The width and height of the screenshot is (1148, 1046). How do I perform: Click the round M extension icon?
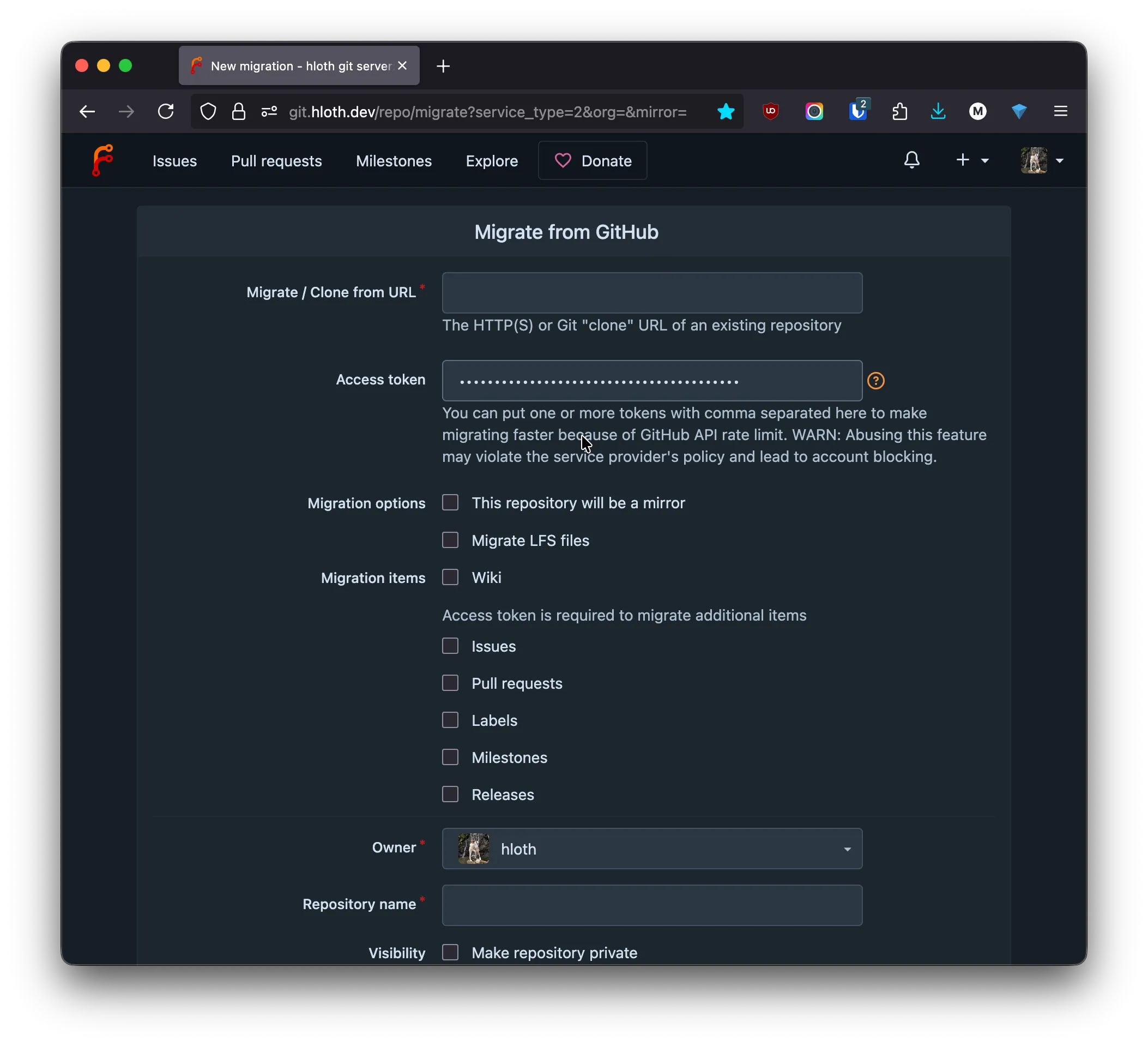978,112
